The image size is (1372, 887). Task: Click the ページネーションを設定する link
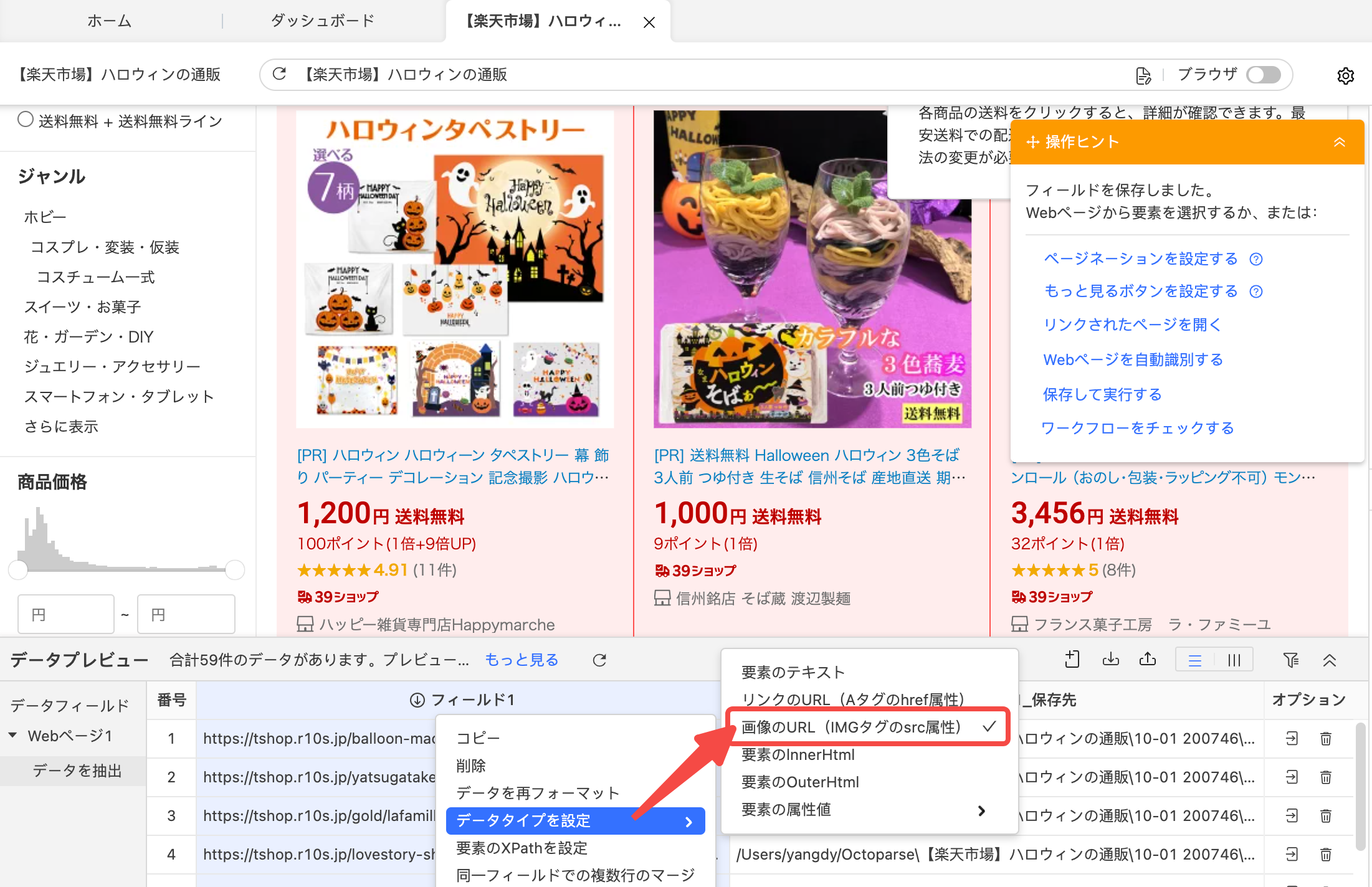pyautogui.click(x=1140, y=259)
